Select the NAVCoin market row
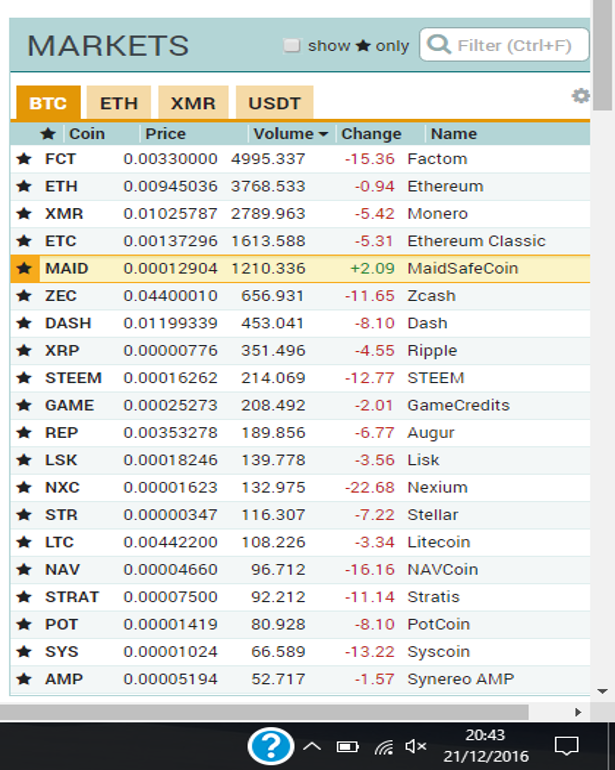The image size is (615, 770). [x=300, y=570]
